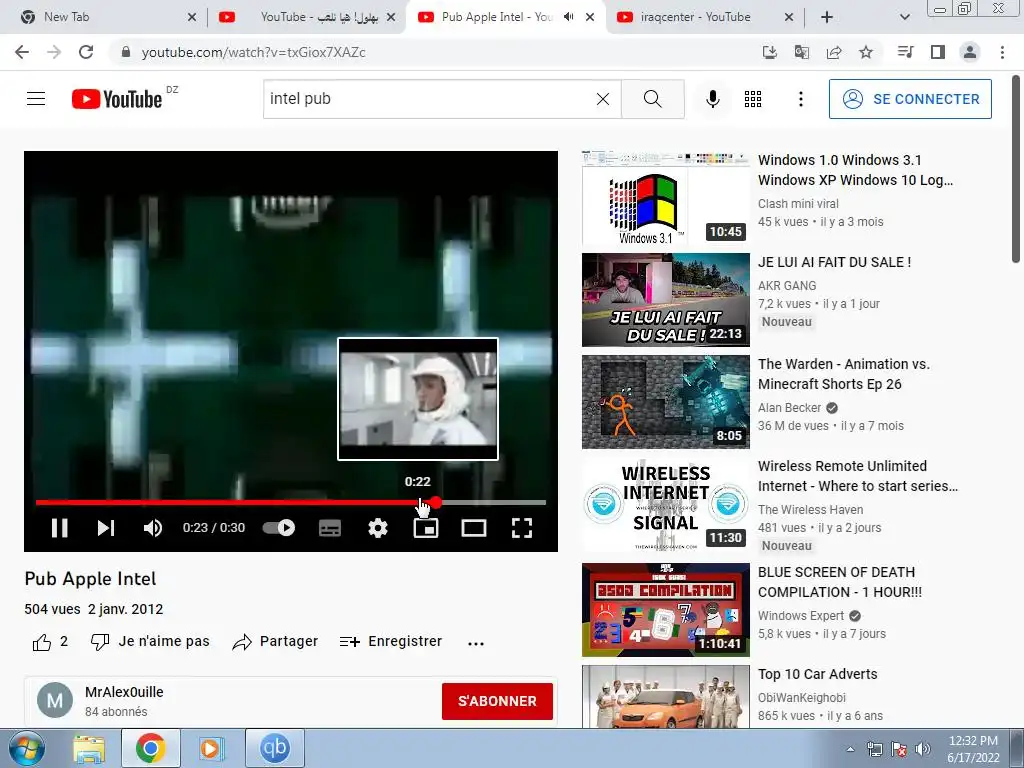Click the Partager share button
Screen dimensions: 1024x768
(x=275, y=642)
